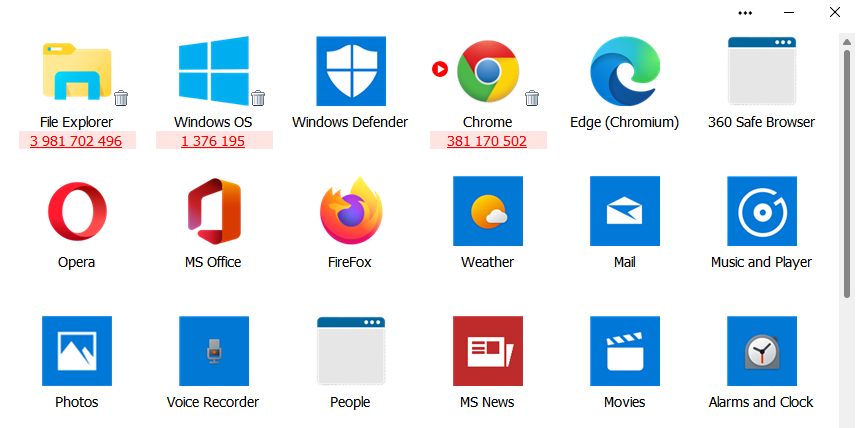Open the File Explorer count link 3 981 702 496
Image resolution: width=856 pixels, height=428 pixels.
coord(76,141)
